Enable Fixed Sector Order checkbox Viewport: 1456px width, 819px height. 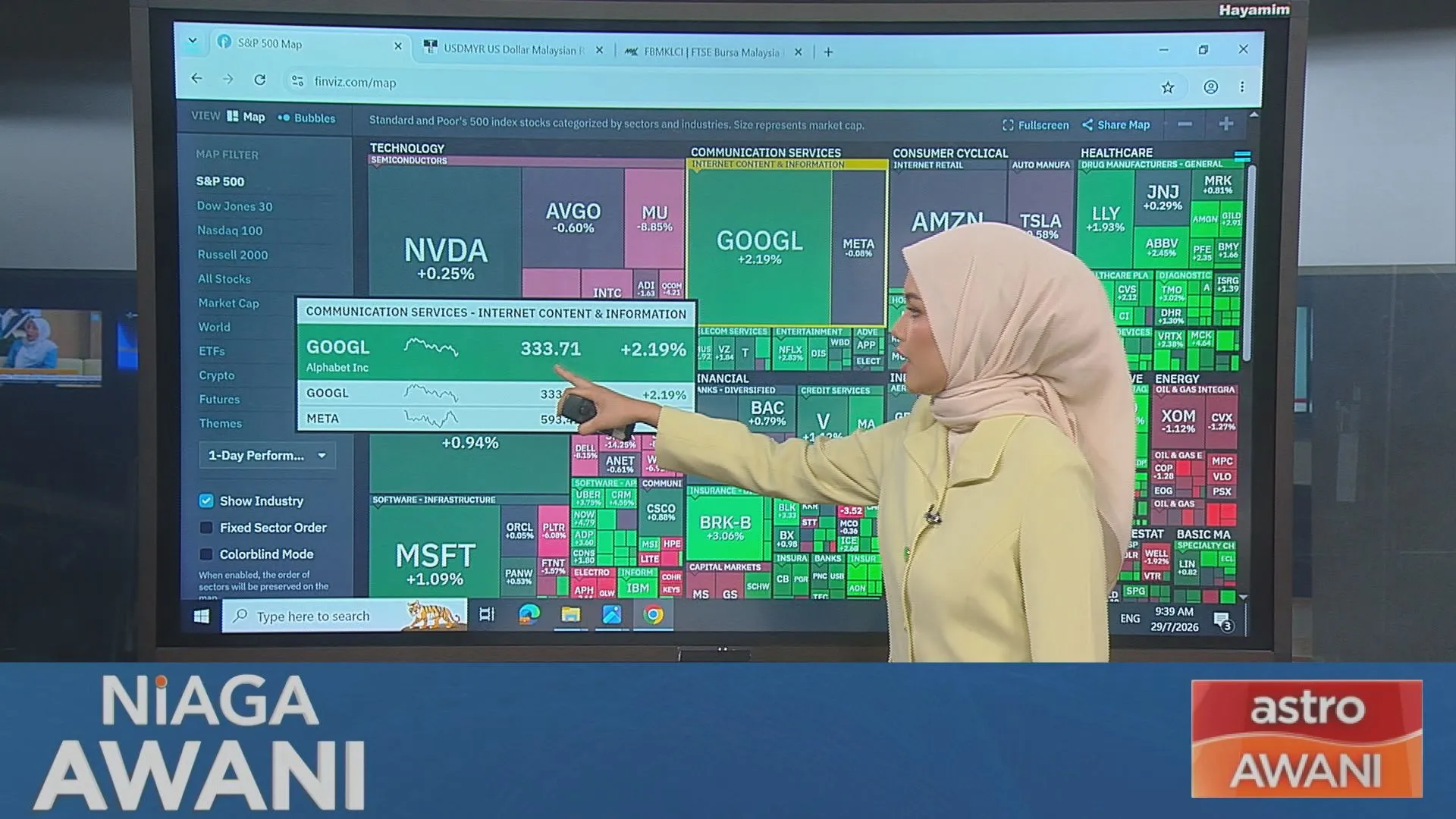tap(206, 527)
